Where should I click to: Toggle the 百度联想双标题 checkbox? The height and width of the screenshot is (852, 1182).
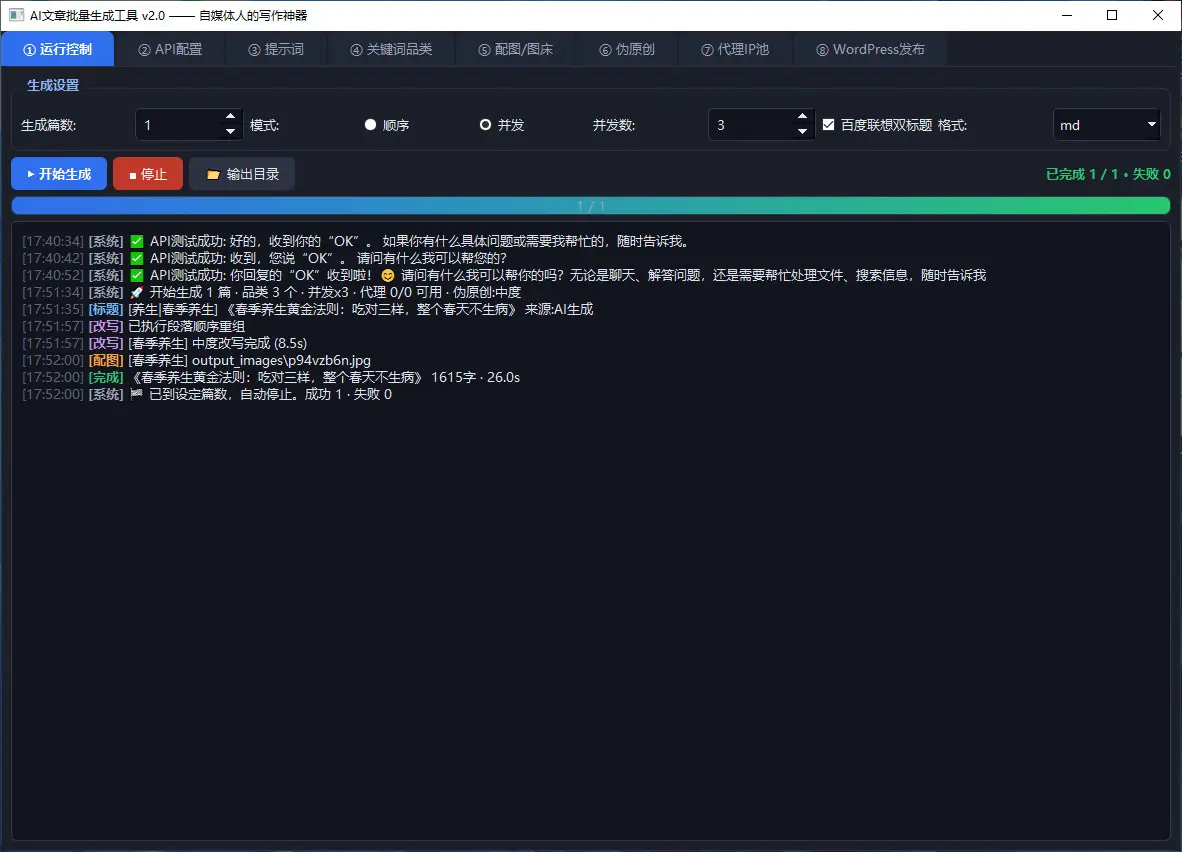coord(828,124)
